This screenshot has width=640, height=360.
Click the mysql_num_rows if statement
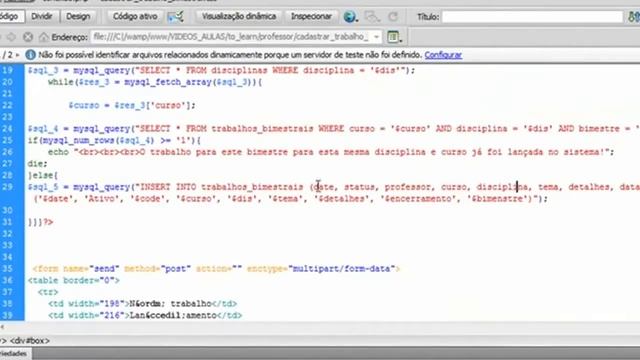114,140
